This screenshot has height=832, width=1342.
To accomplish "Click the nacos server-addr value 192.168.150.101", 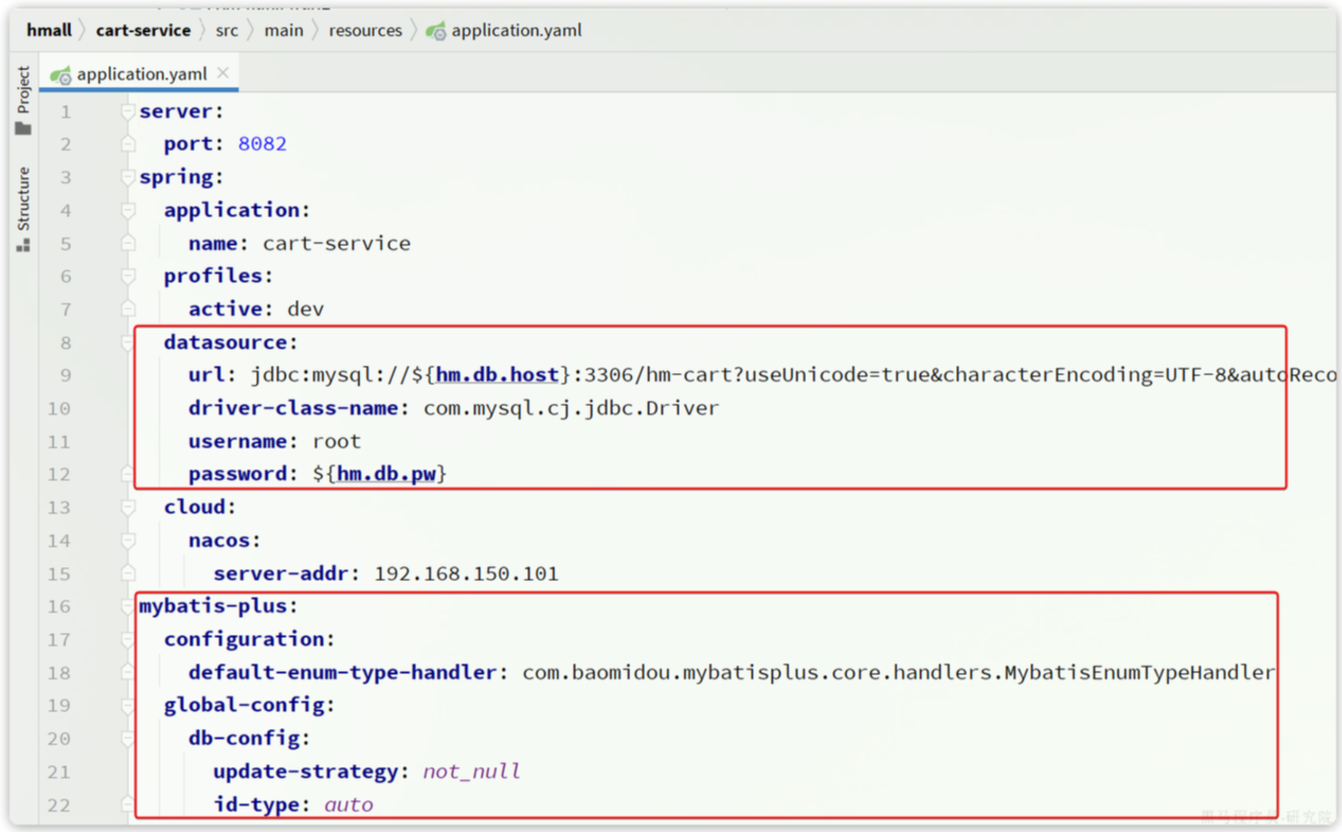I will [466, 574].
